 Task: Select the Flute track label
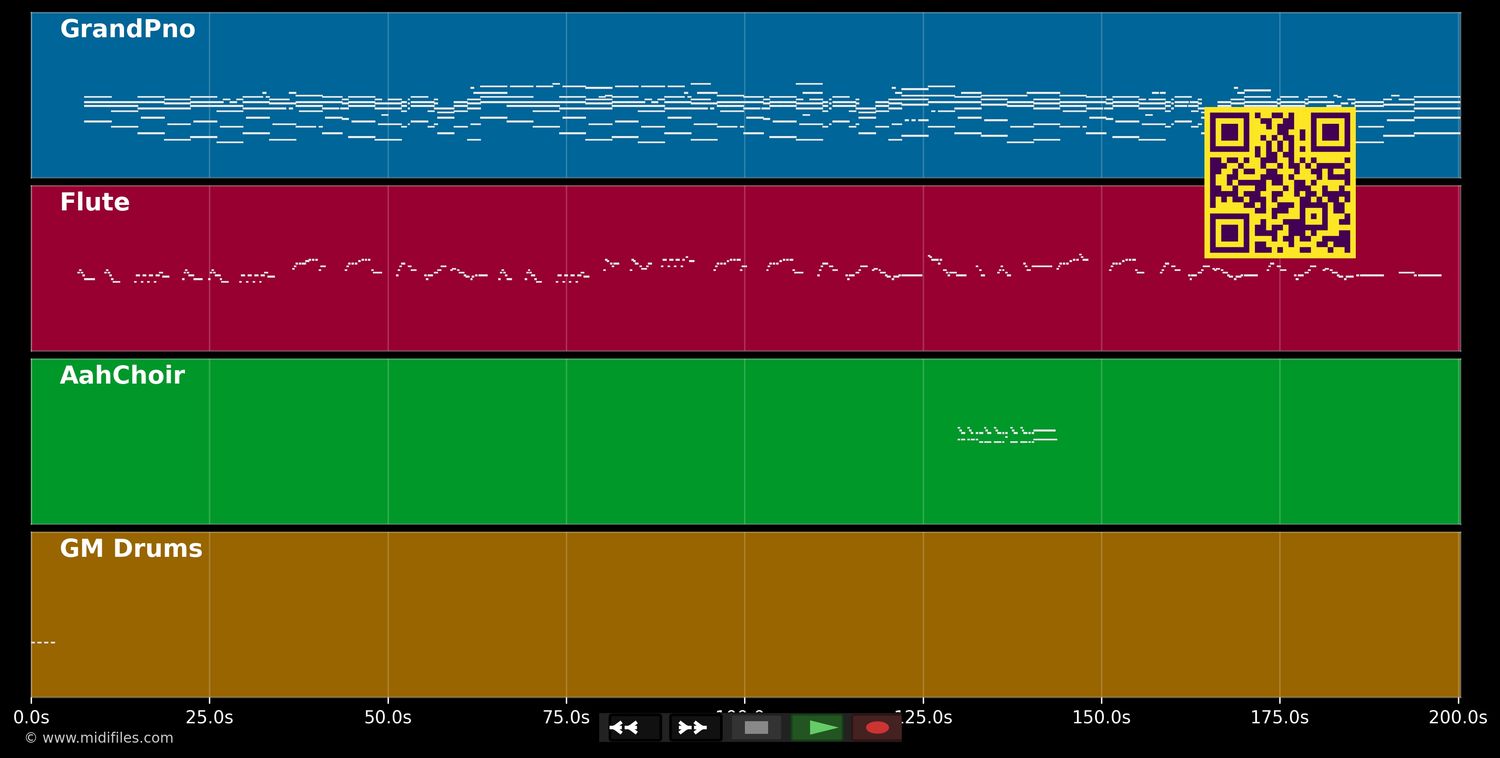[95, 203]
